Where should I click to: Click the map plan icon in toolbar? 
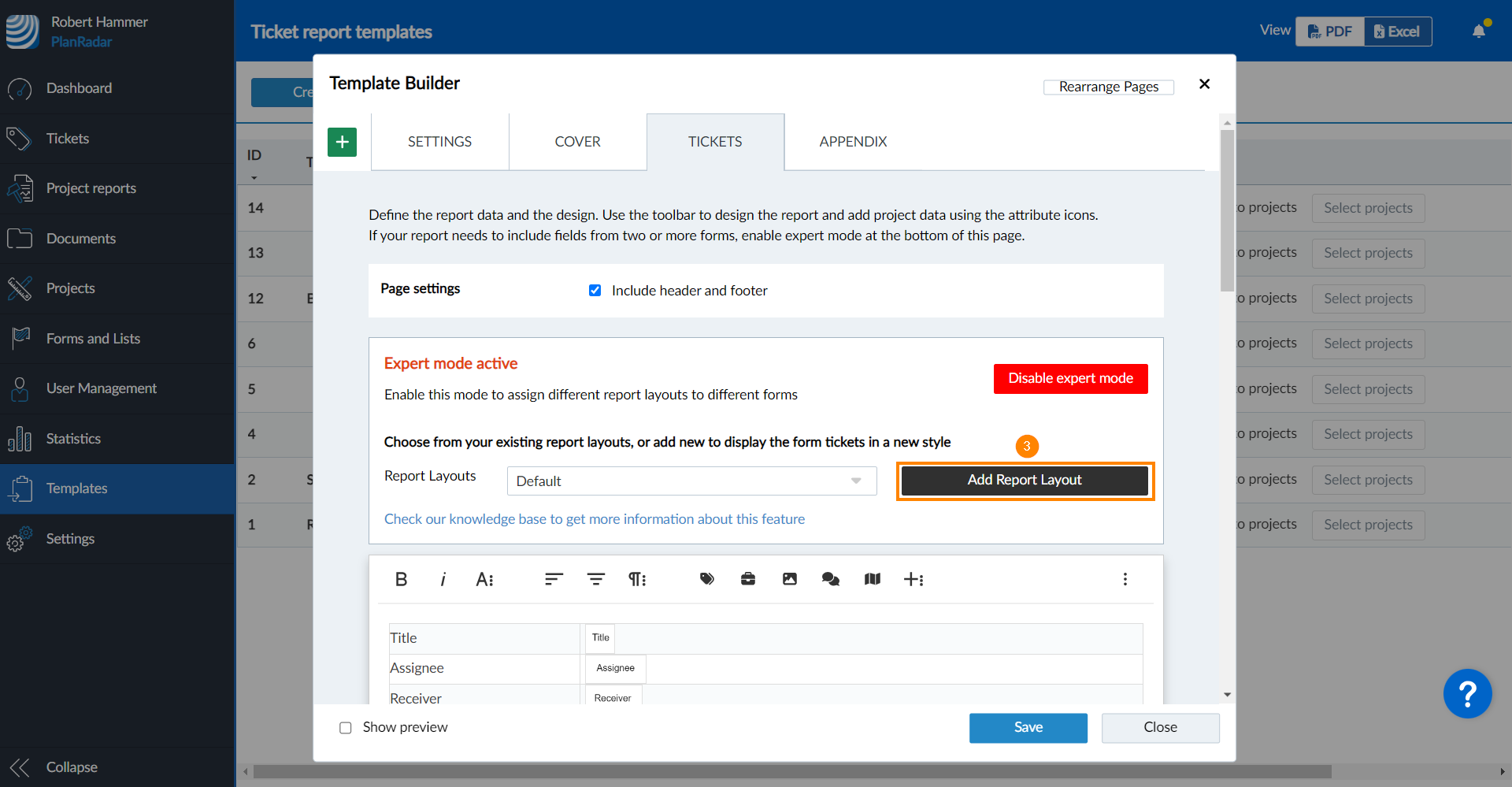pyautogui.click(x=872, y=579)
